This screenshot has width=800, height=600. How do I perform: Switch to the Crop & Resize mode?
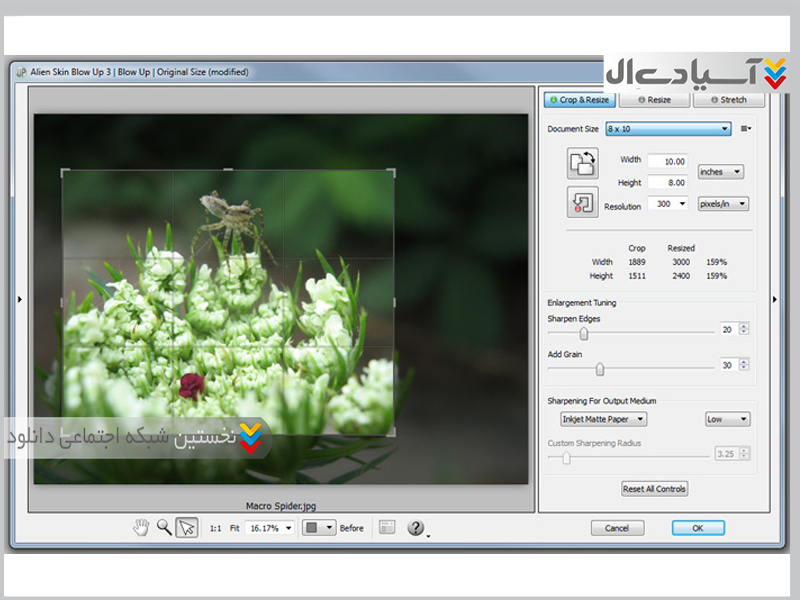coord(579,100)
